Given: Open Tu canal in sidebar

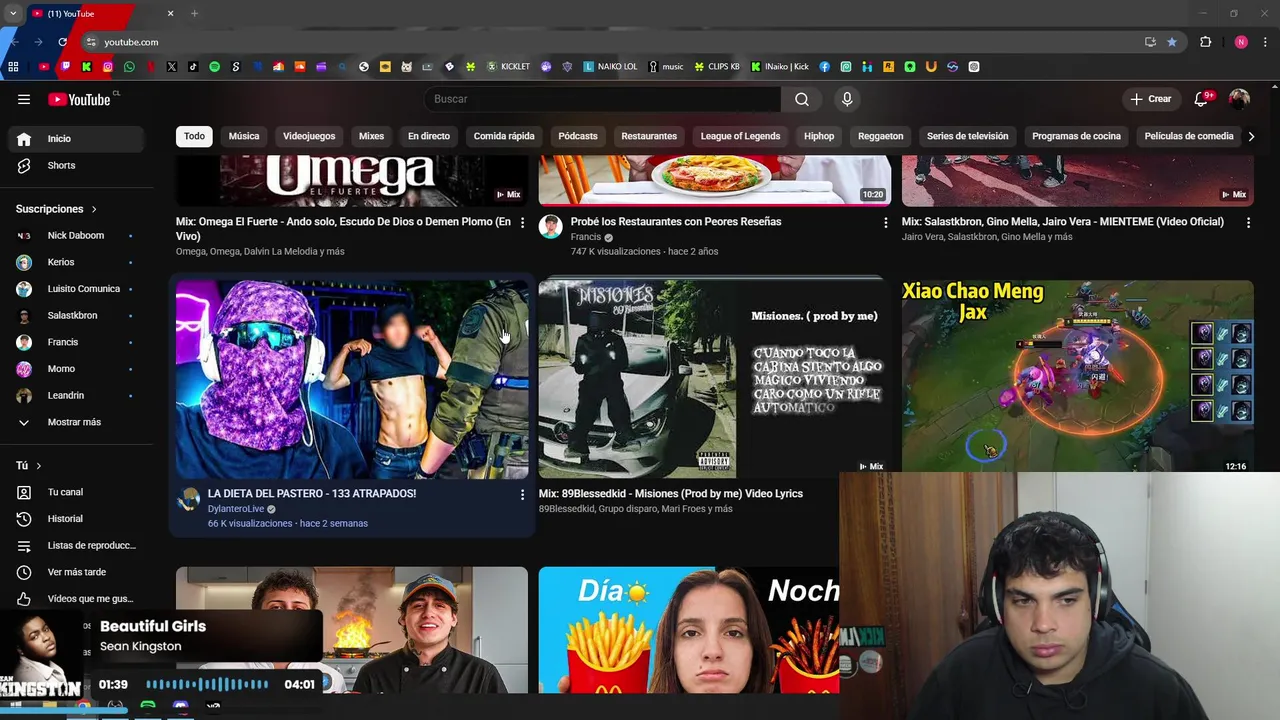Looking at the screenshot, I should (x=76, y=492).
